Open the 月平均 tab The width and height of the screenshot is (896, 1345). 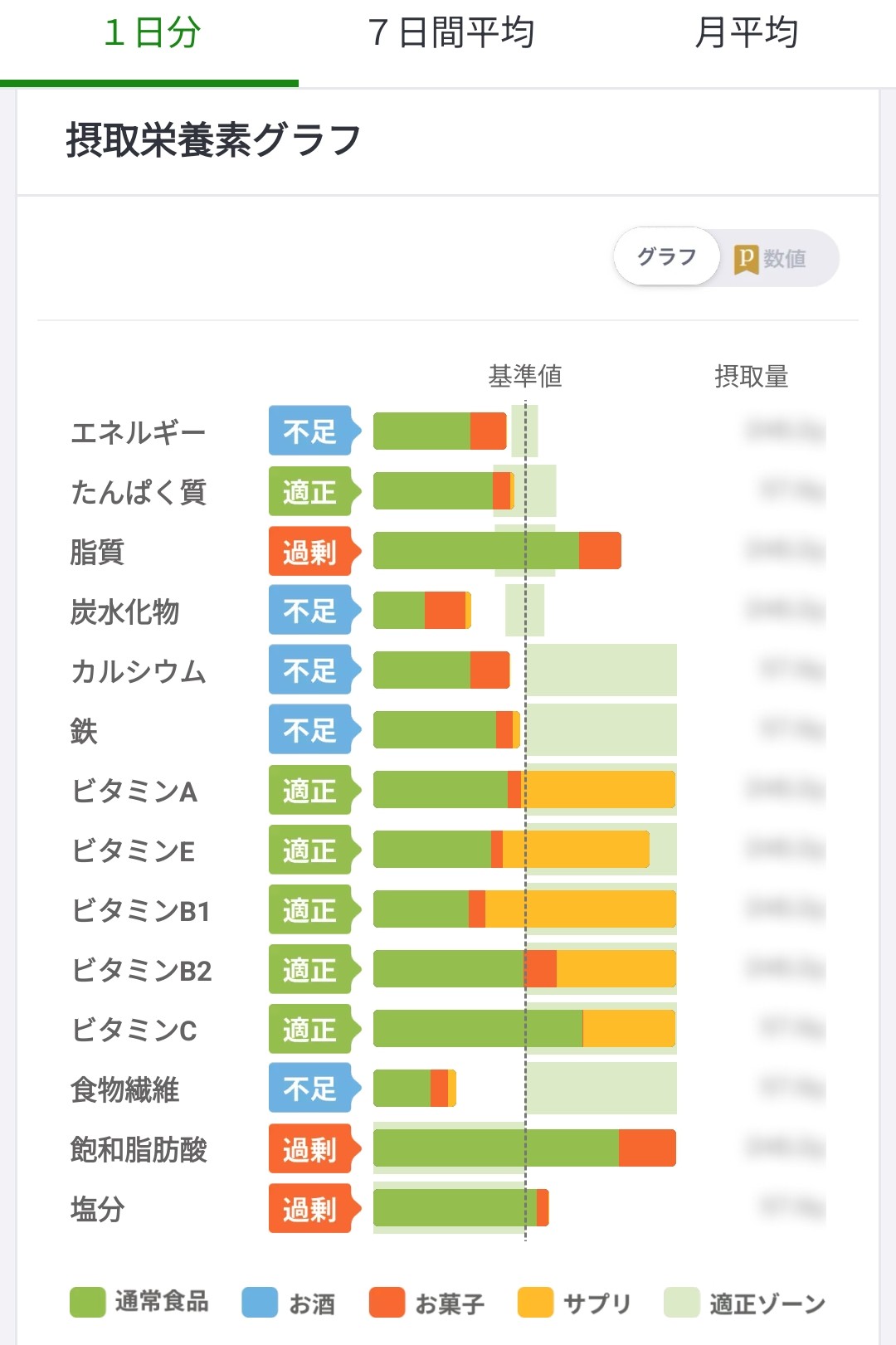coord(746,33)
